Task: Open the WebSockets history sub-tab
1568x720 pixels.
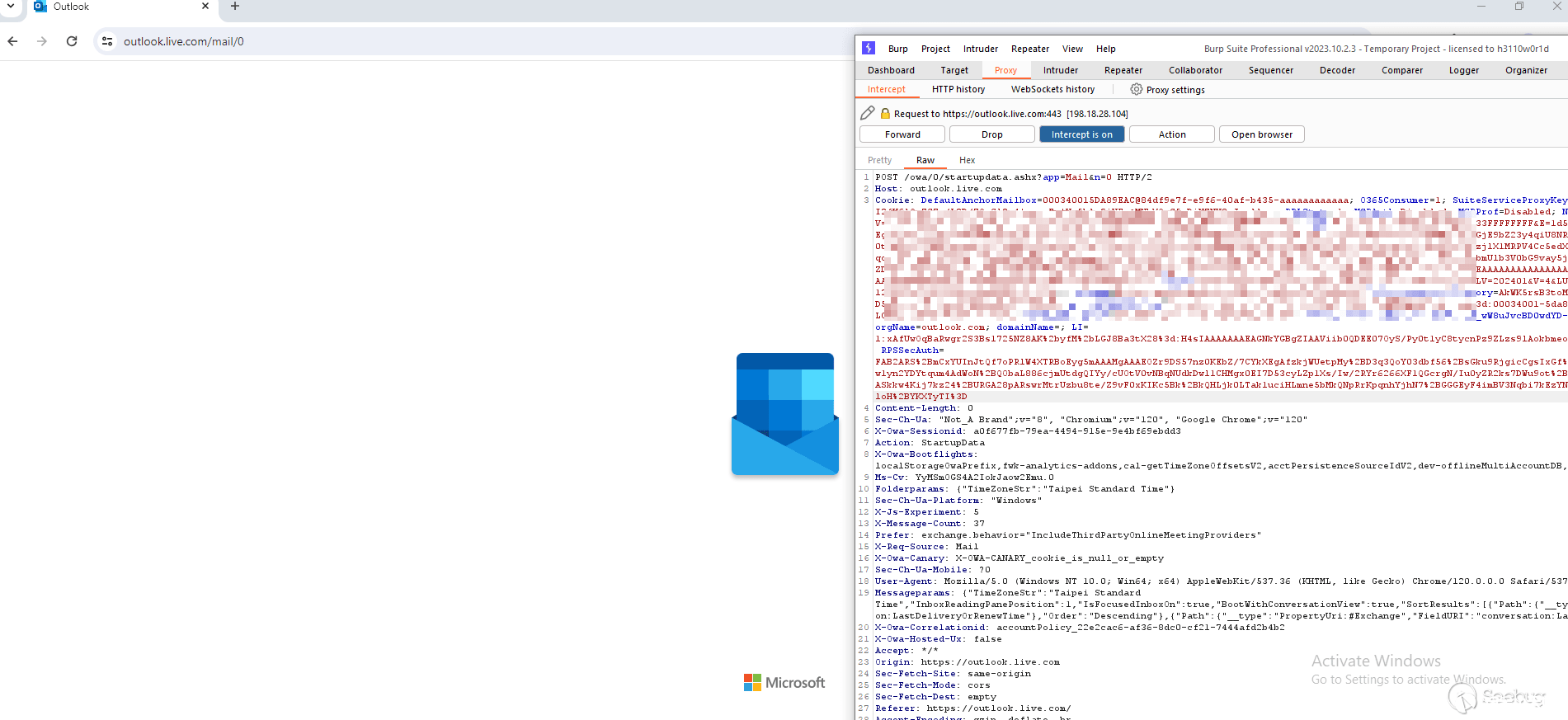Action: [x=1053, y=89]
